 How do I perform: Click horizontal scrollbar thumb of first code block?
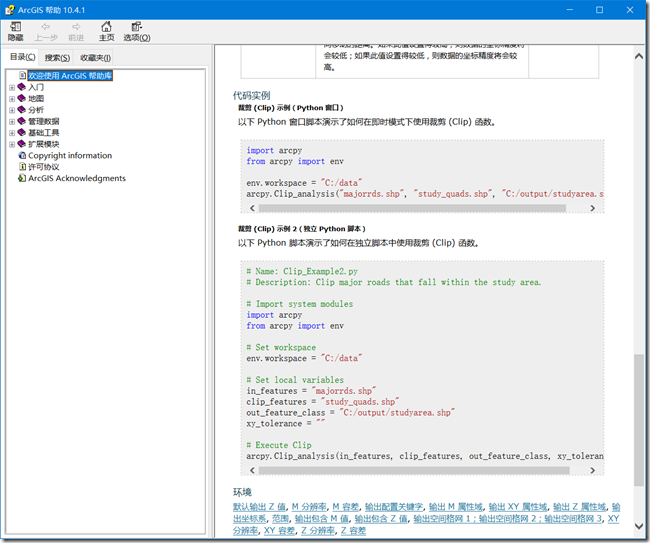coord(412,208)
